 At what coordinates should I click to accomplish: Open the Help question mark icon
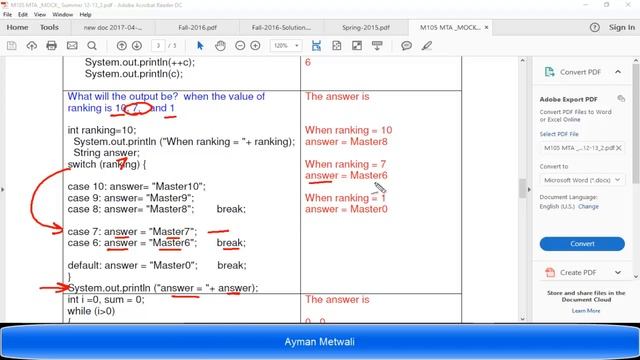click(x=595, y=27)
